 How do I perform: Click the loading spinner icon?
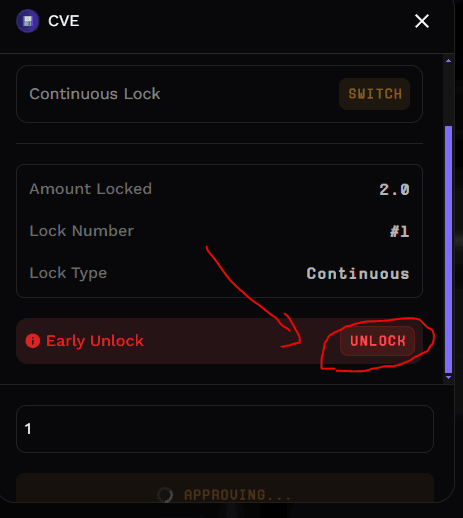point(165,495)
